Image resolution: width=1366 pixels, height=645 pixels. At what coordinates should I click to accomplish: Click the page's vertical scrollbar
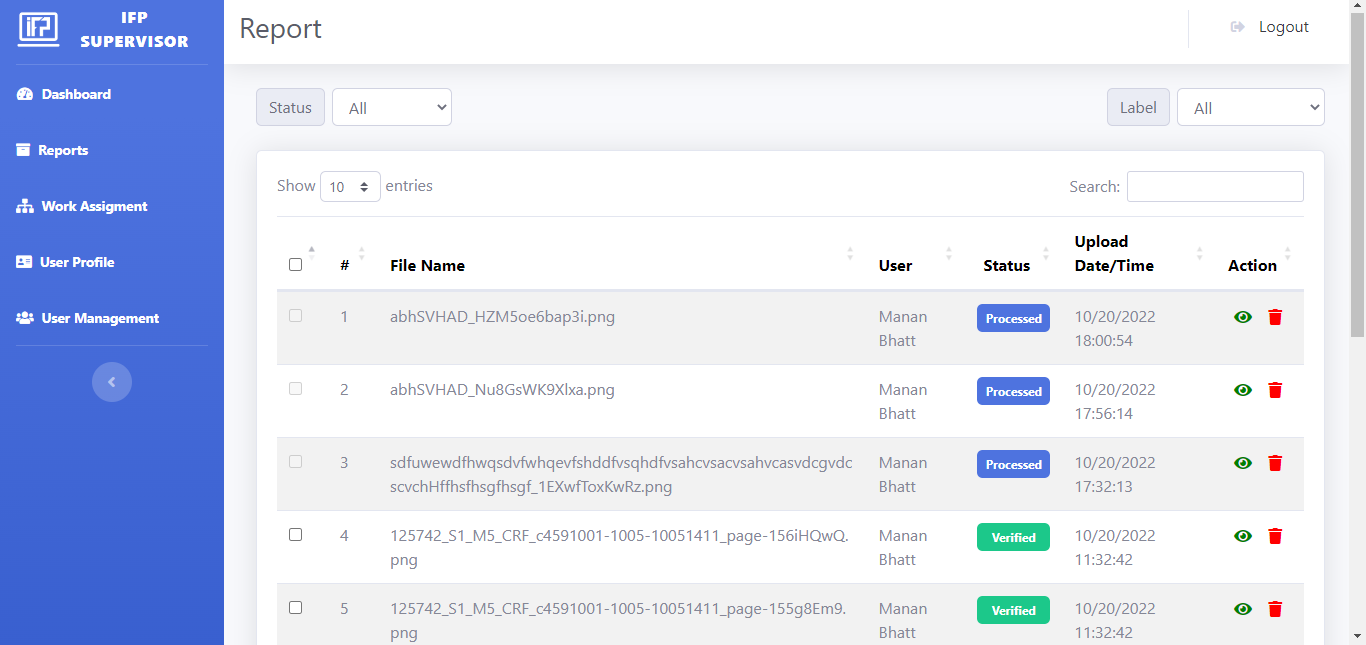[1357, 170]
